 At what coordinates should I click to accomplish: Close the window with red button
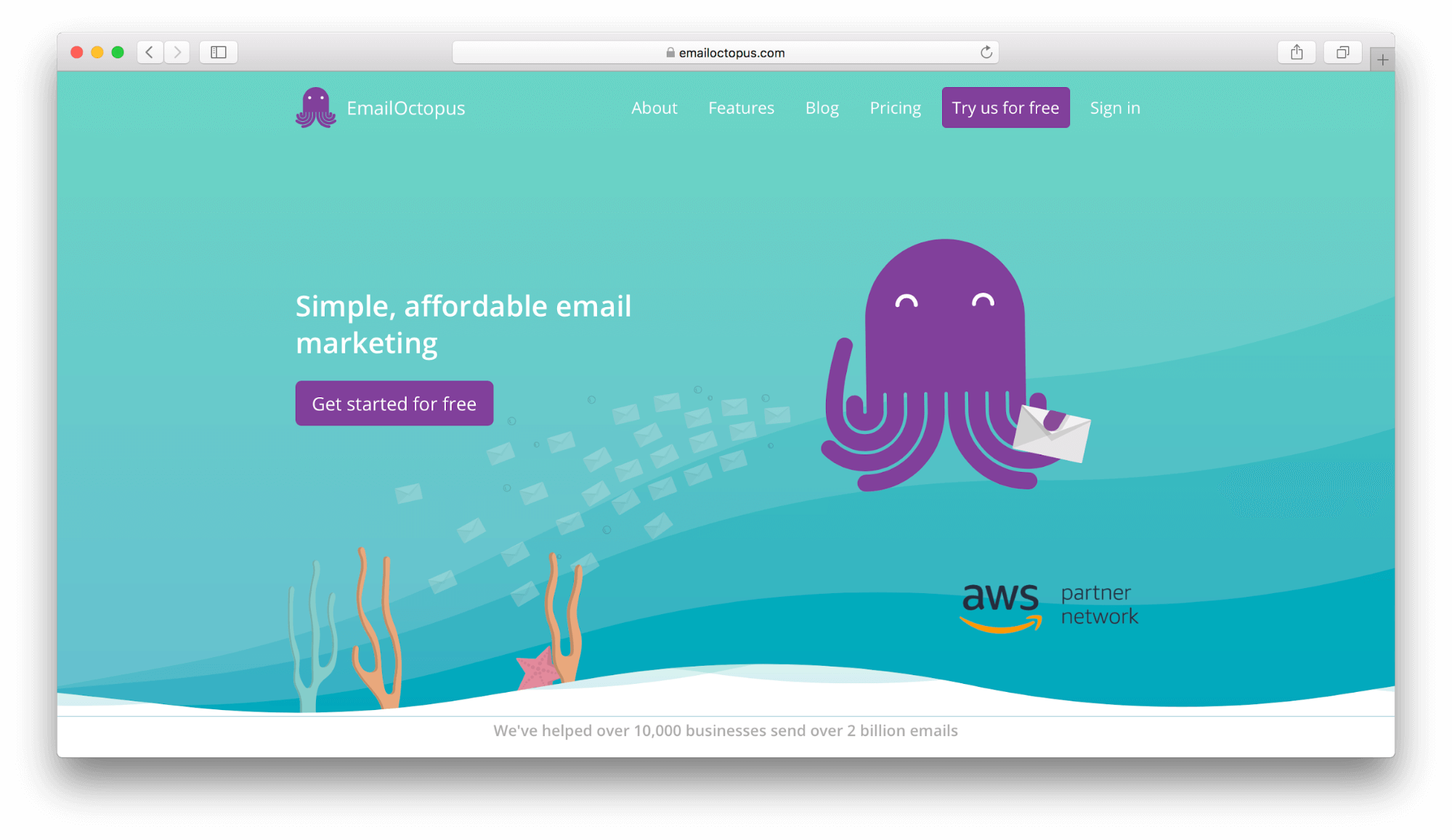click(x=77, y=52)
